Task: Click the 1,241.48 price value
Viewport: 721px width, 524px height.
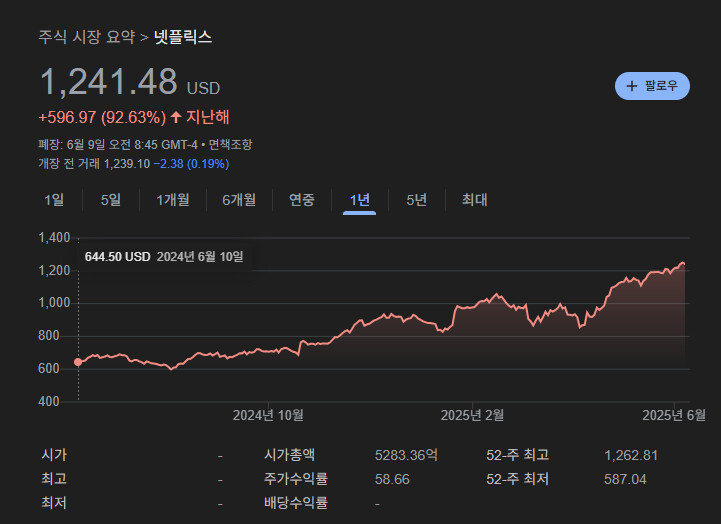Action: [109, 82]
